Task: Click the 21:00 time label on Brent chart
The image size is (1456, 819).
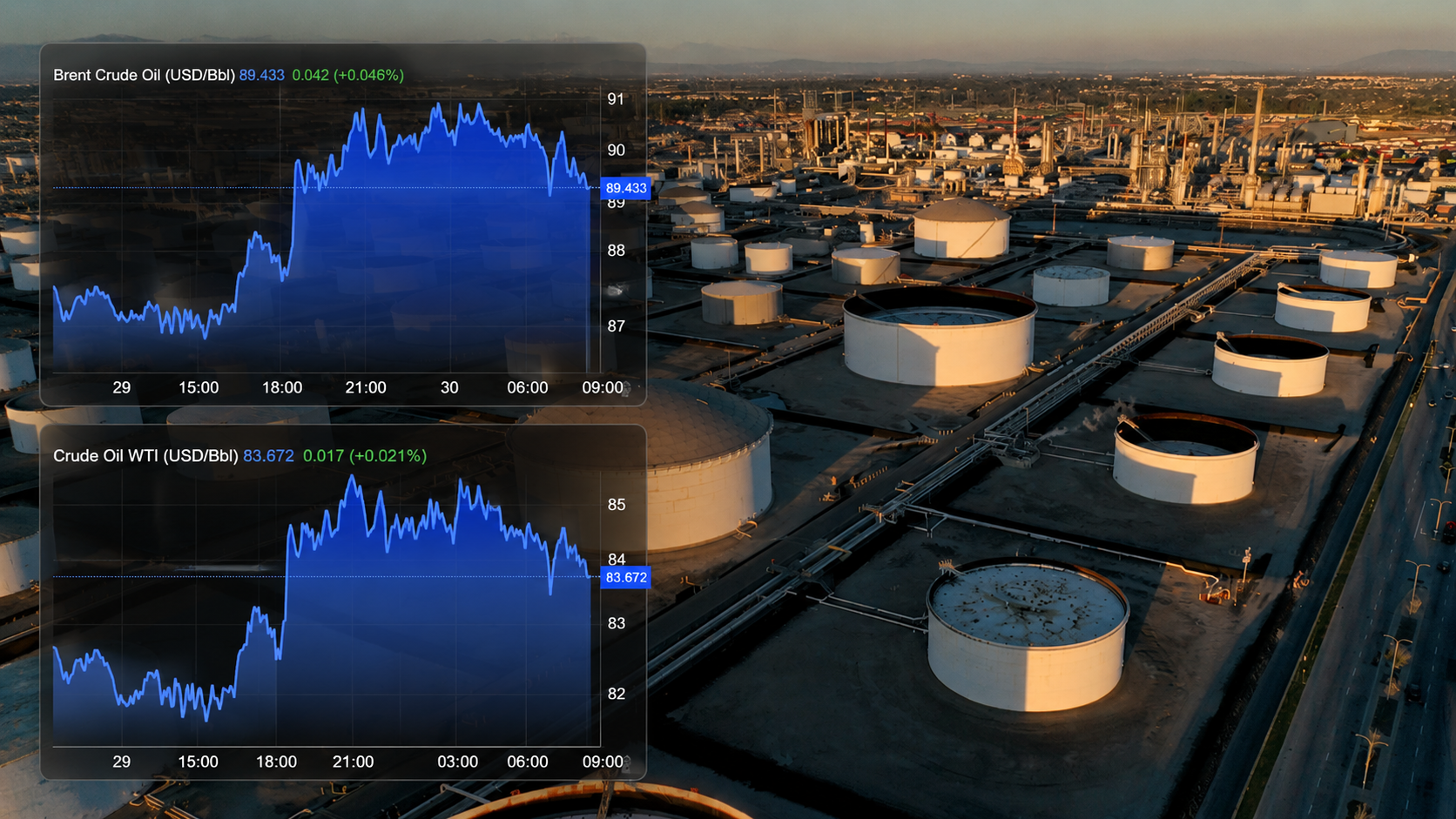Action: tap(366, 387)
